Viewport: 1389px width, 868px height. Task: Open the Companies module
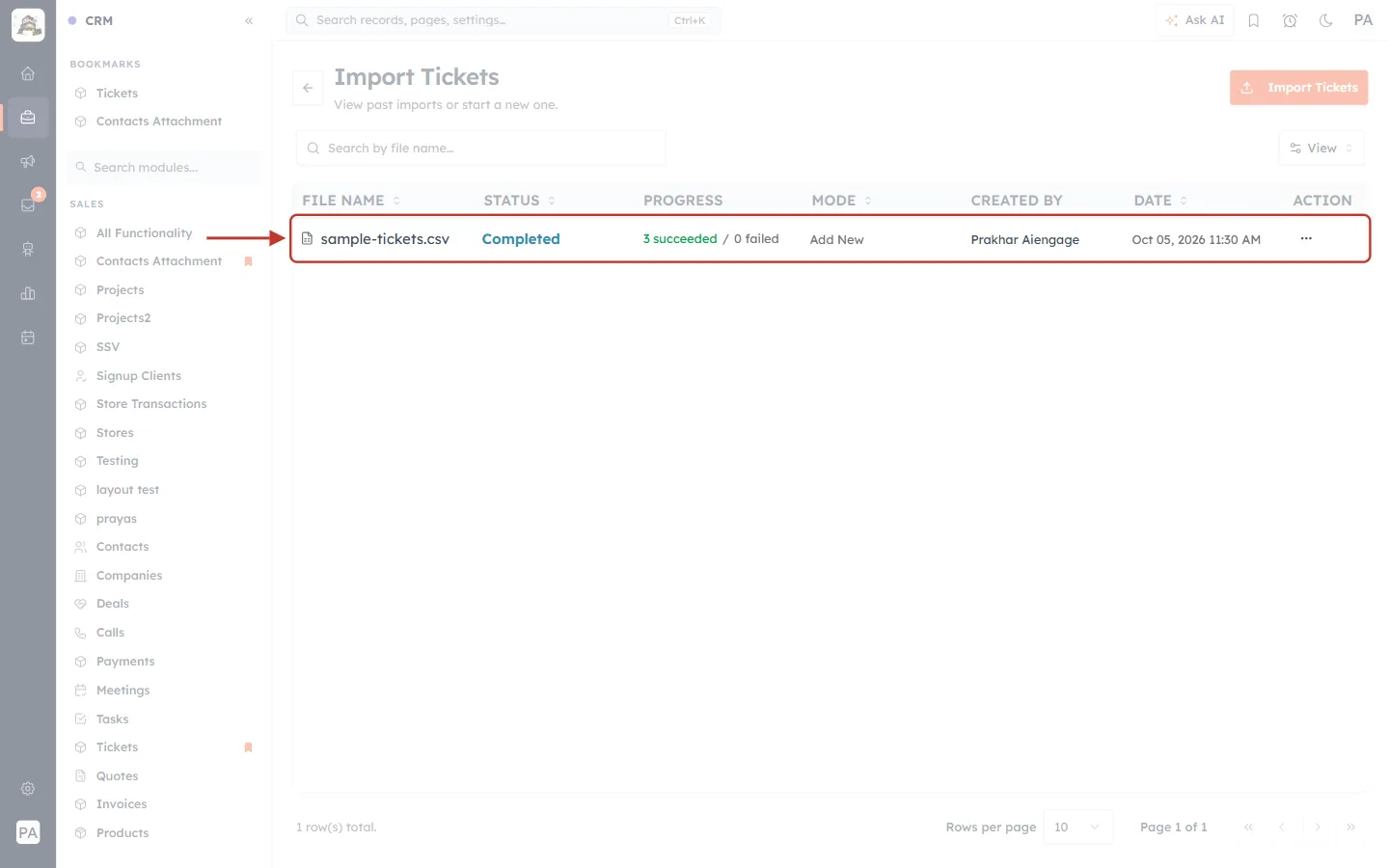(x=129, y=576)
